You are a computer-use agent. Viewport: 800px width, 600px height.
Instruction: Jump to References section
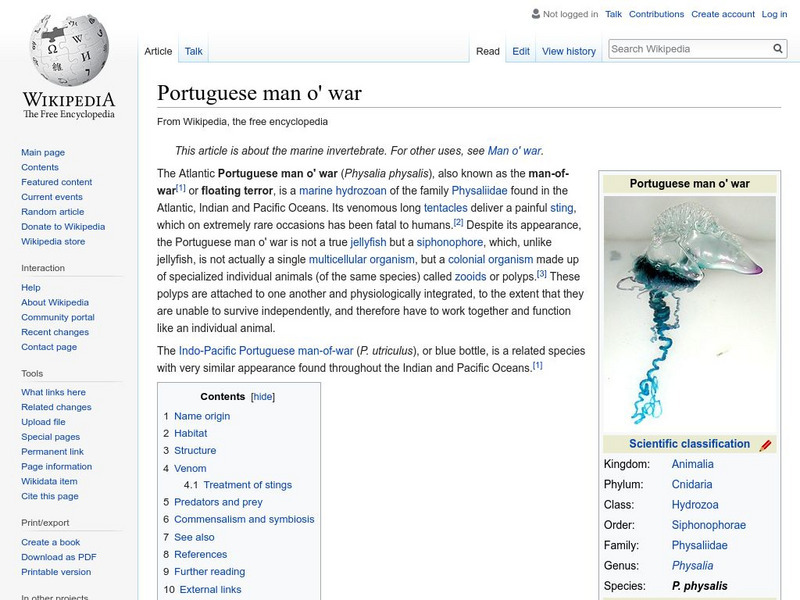[200, 554]
